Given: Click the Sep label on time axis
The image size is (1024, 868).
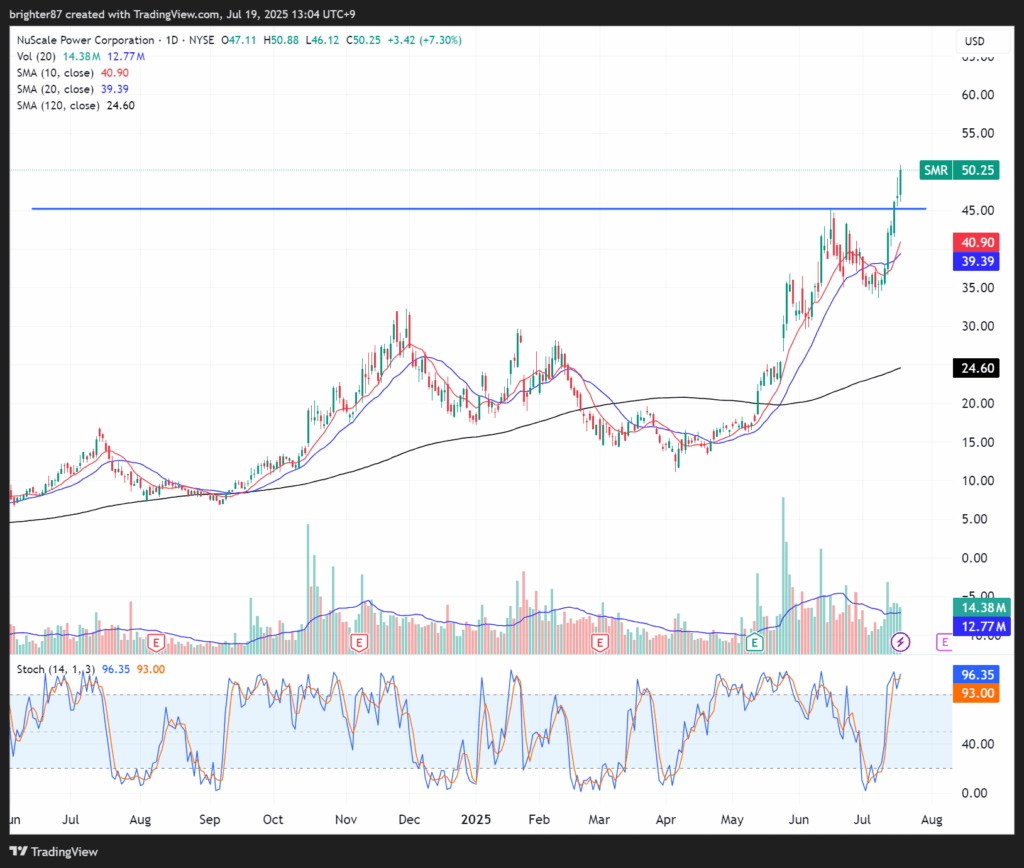Looking at the screenshot, I should pyautogui.click(x=210, y=819).
